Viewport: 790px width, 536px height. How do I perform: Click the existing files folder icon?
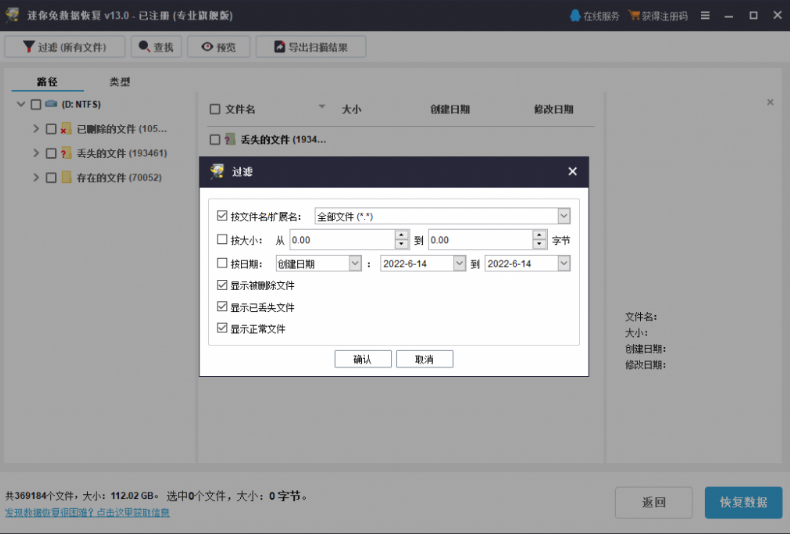[x=66, y=177]
